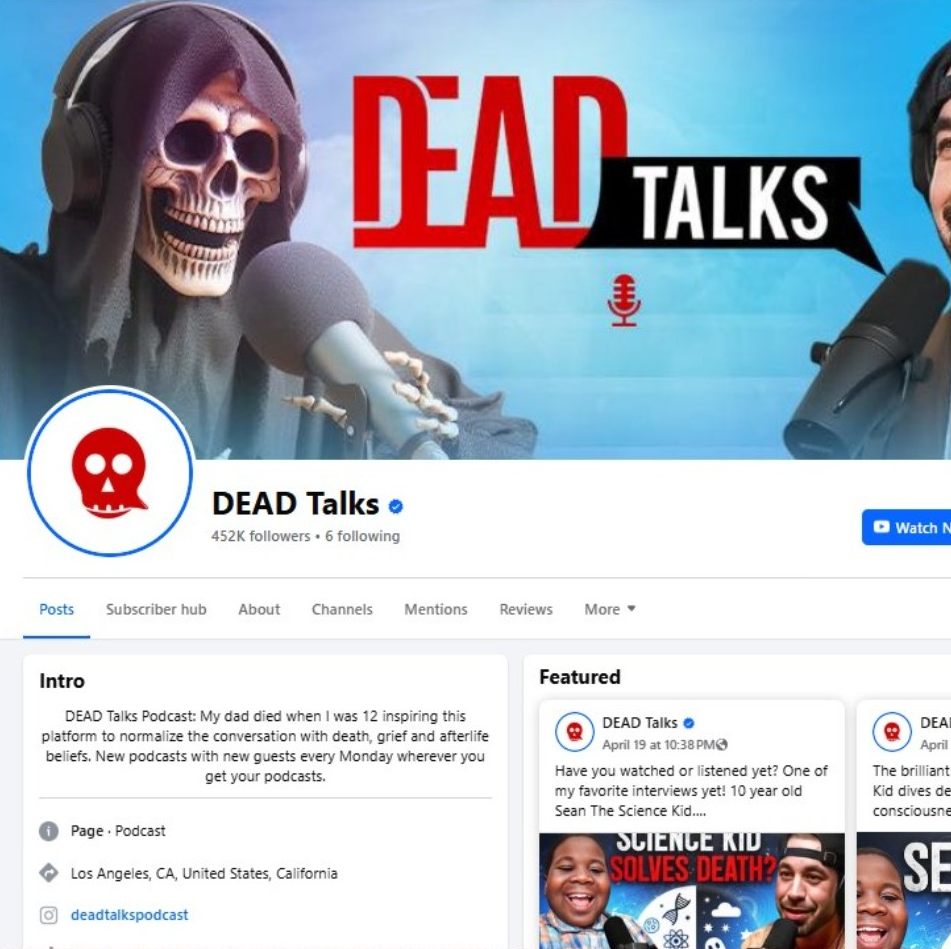The width and height of the screenshot is (951, 949).
Task: Click the globe privacy icon on April 19 post
Action: tap(722, 744)
